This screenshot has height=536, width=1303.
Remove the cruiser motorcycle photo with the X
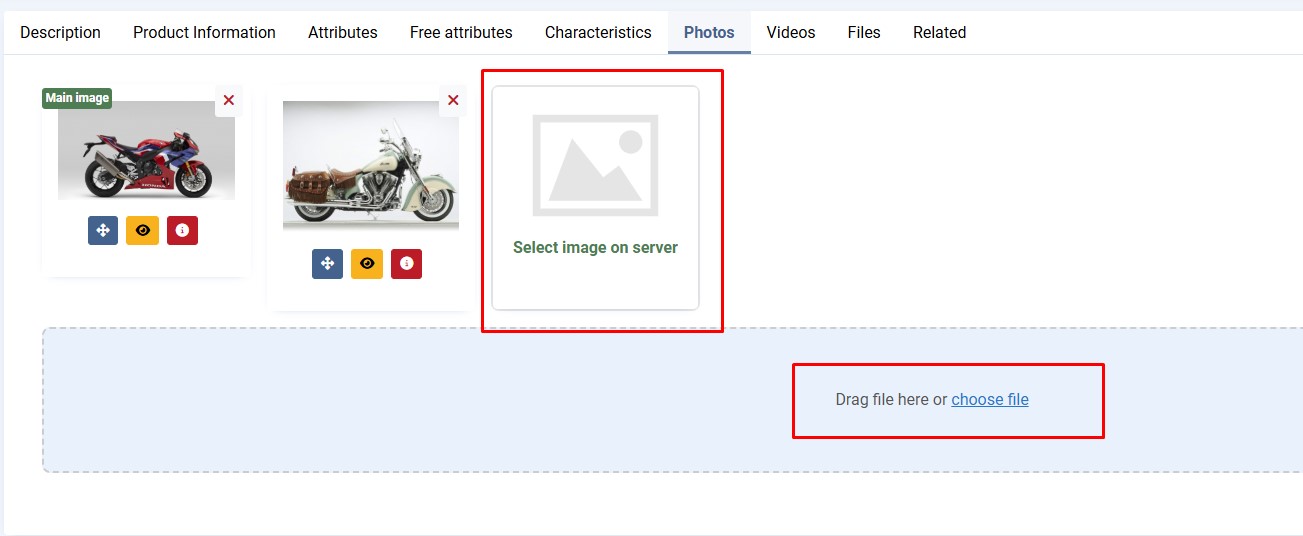tap(453, 100)
